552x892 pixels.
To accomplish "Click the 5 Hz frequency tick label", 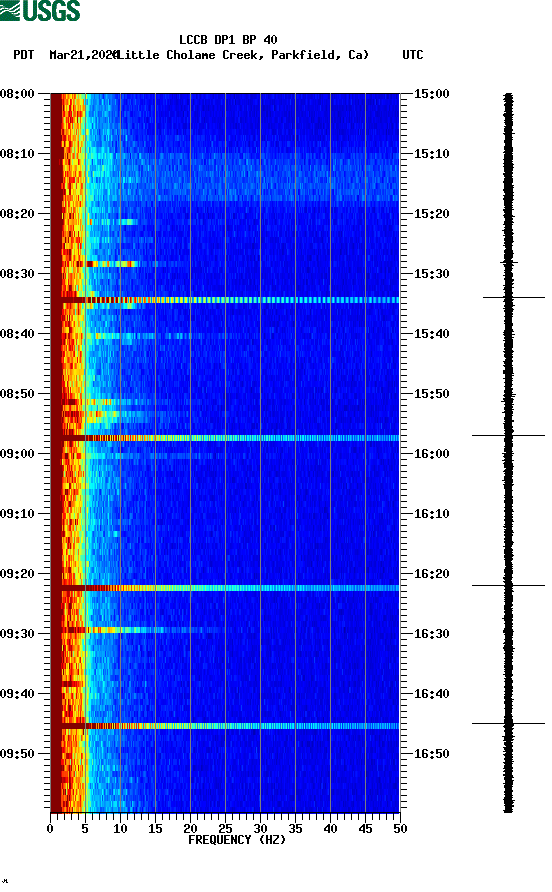I will point(85,829).
